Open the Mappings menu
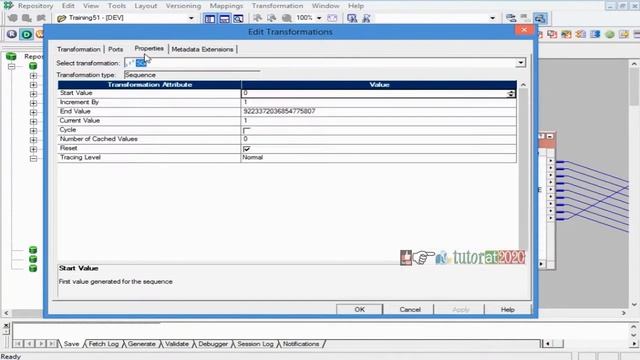 (226, 6)
